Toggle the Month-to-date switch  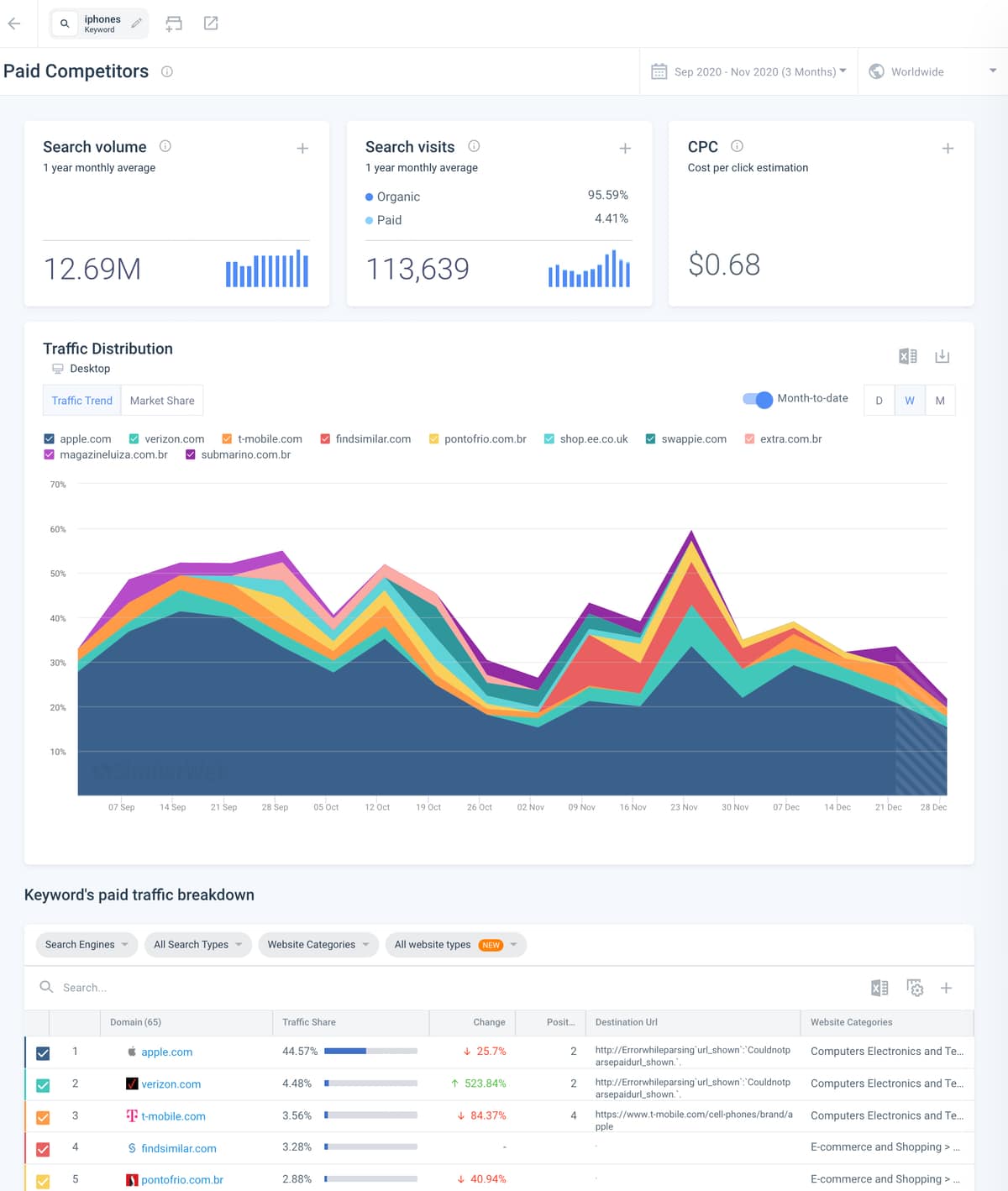pyautogui.click(x=758, y=400)
